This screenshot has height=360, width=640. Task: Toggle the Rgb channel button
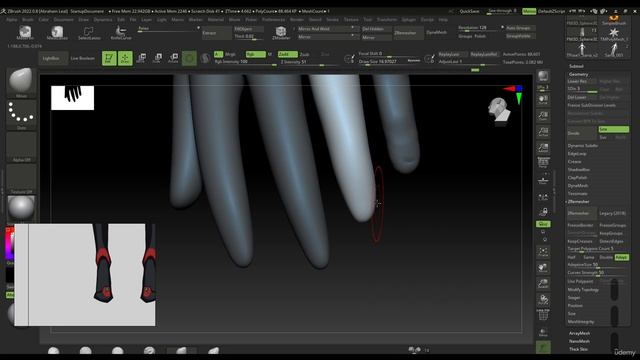[x=256, y=54]
